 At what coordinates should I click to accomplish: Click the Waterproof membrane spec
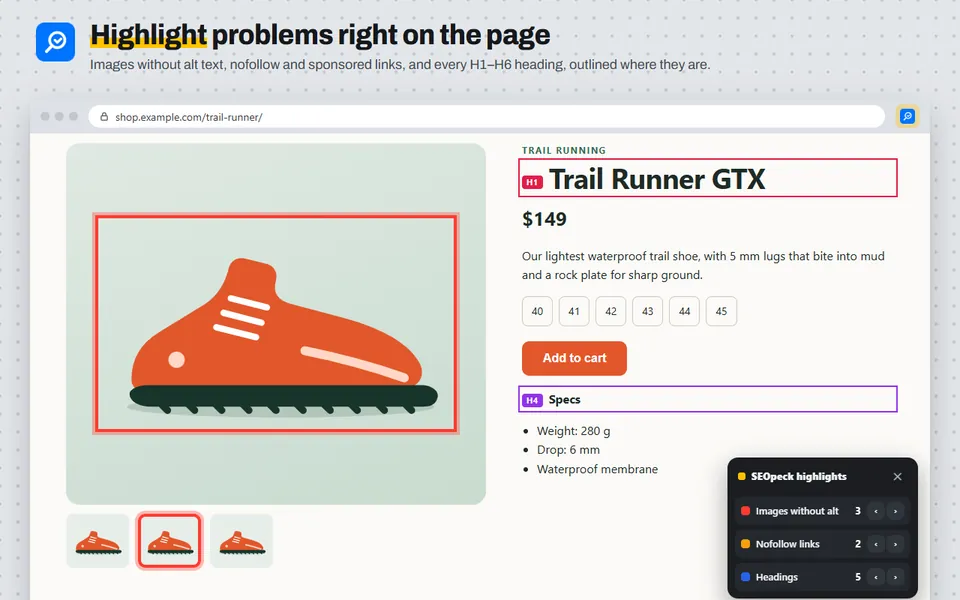click(x=598, y=469)
